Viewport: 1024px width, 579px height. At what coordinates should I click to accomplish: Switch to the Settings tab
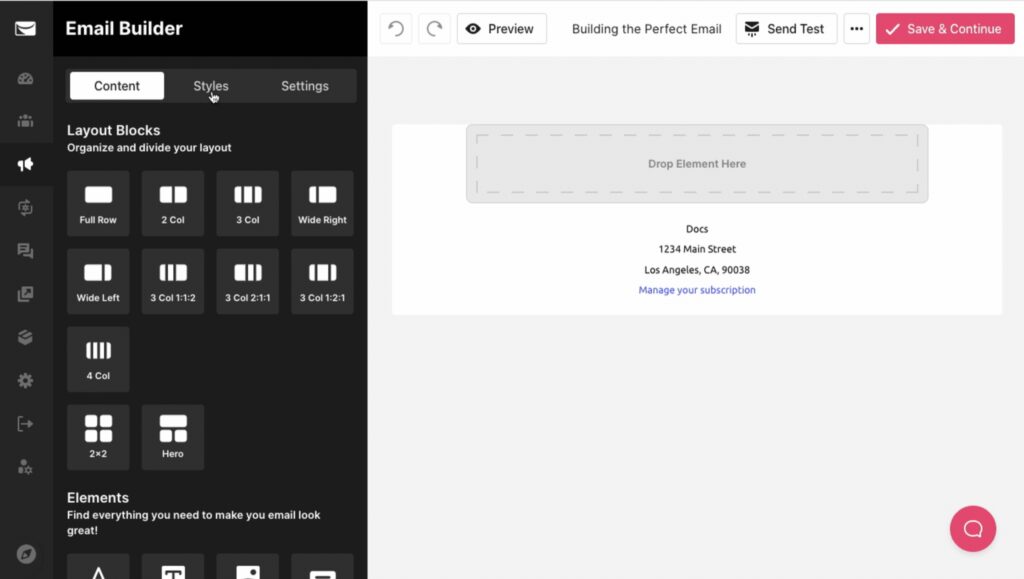[304, 86]
